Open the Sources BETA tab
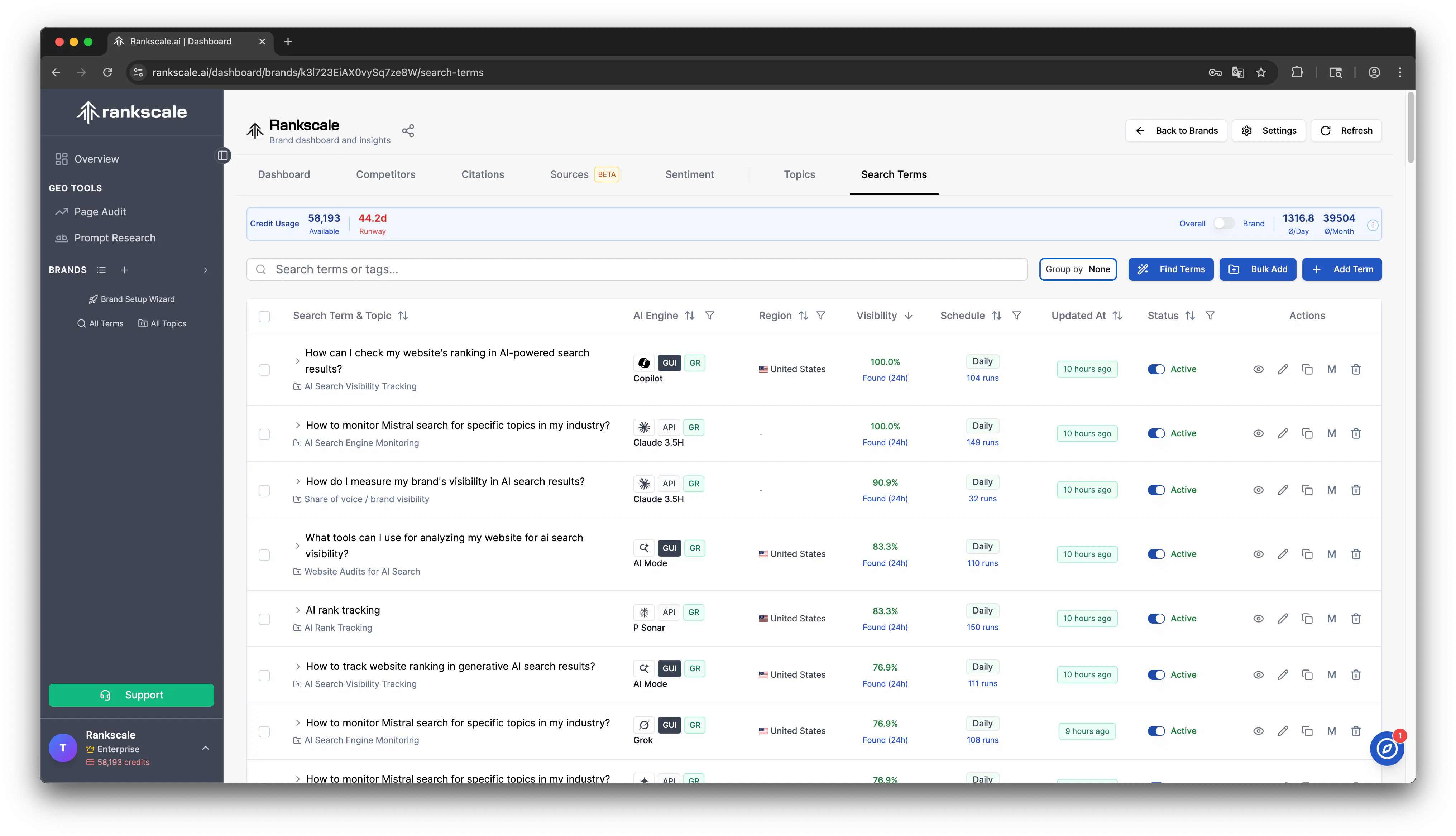 pyautogui.click(x=584, y=174)
